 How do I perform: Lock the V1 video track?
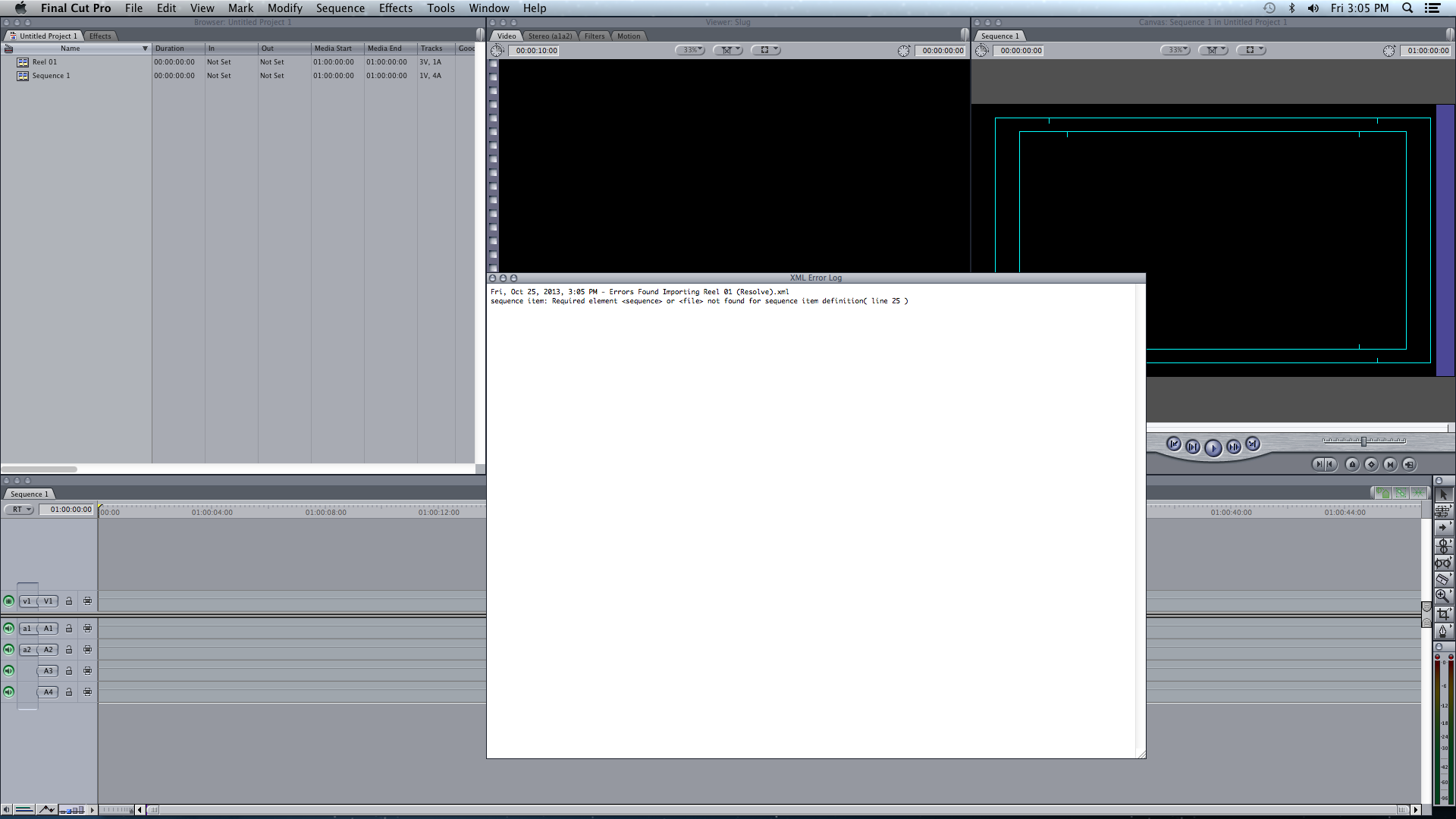click(69, 601)
